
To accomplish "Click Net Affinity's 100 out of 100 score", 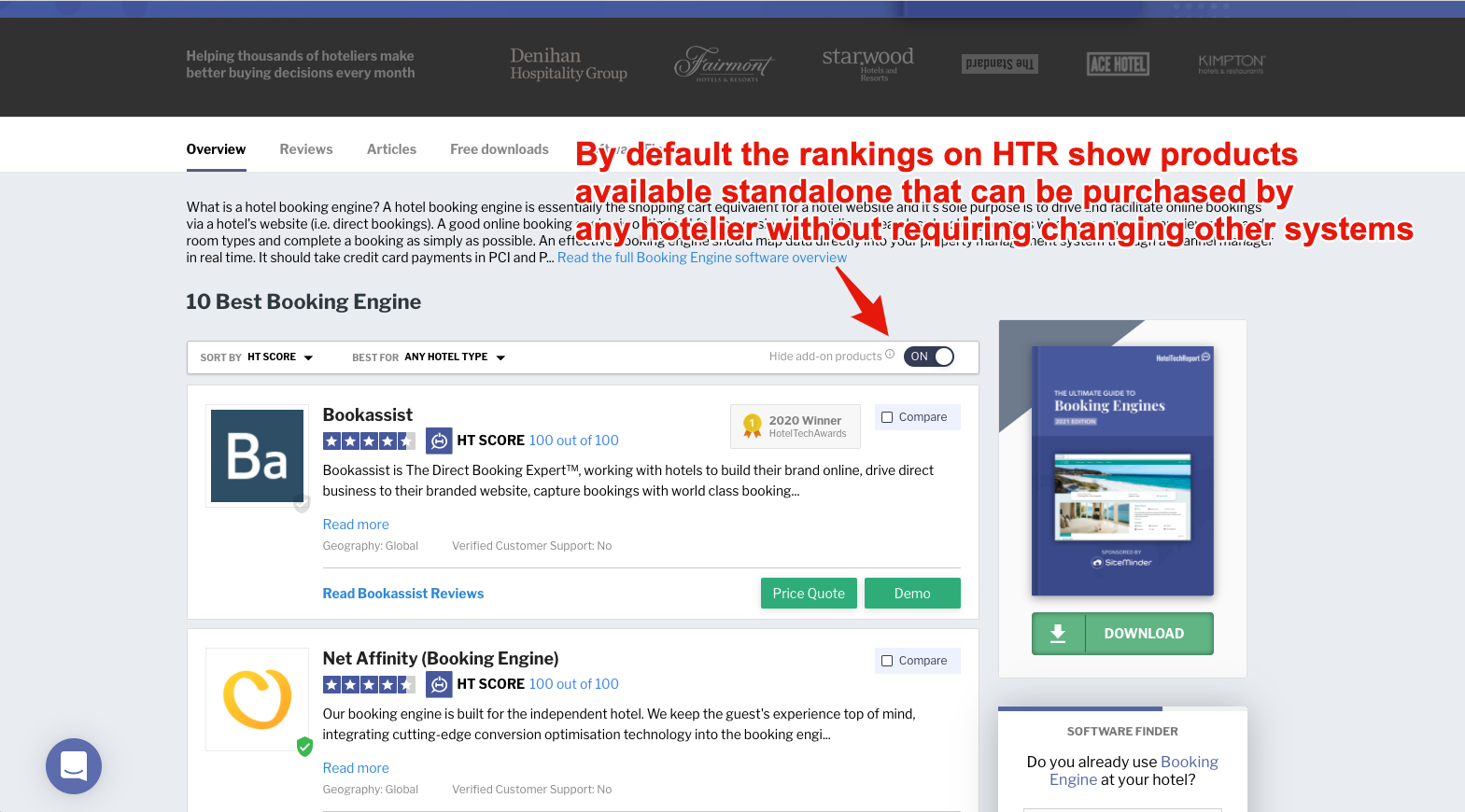I will click(x=574, y=684).
